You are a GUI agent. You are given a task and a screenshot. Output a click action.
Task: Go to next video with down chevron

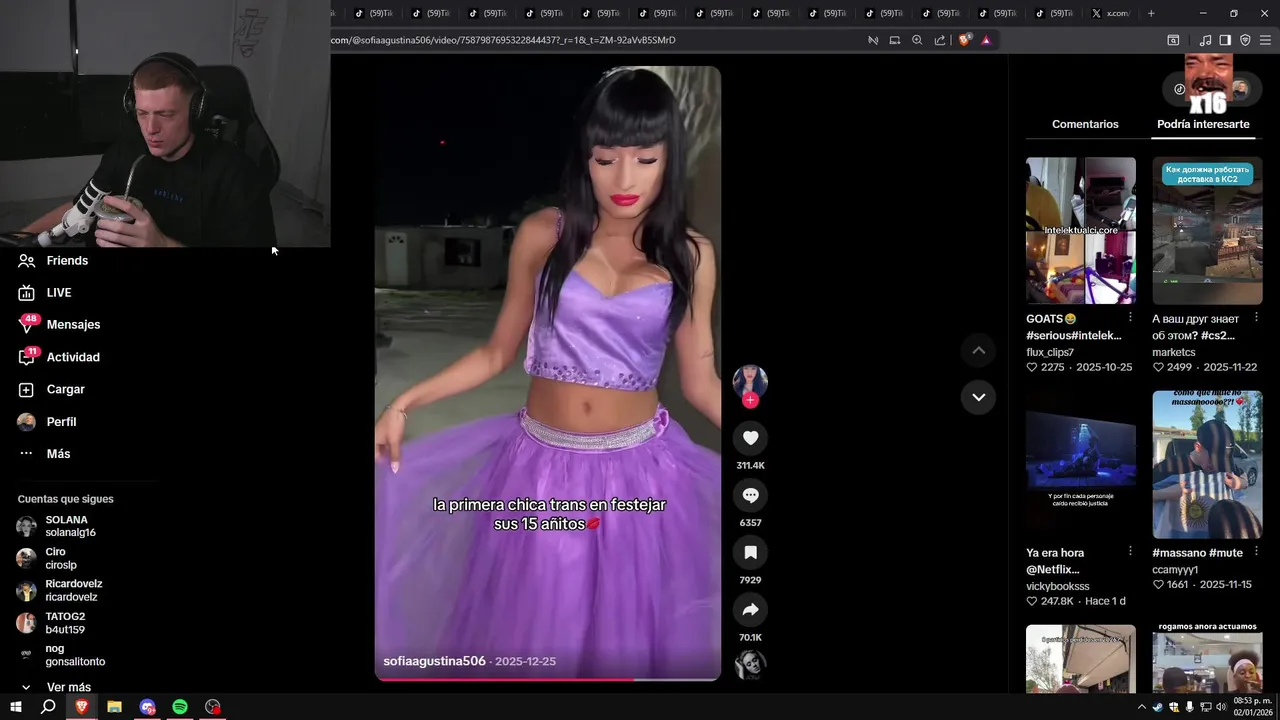pyautogui.click(x=978, y=397)
